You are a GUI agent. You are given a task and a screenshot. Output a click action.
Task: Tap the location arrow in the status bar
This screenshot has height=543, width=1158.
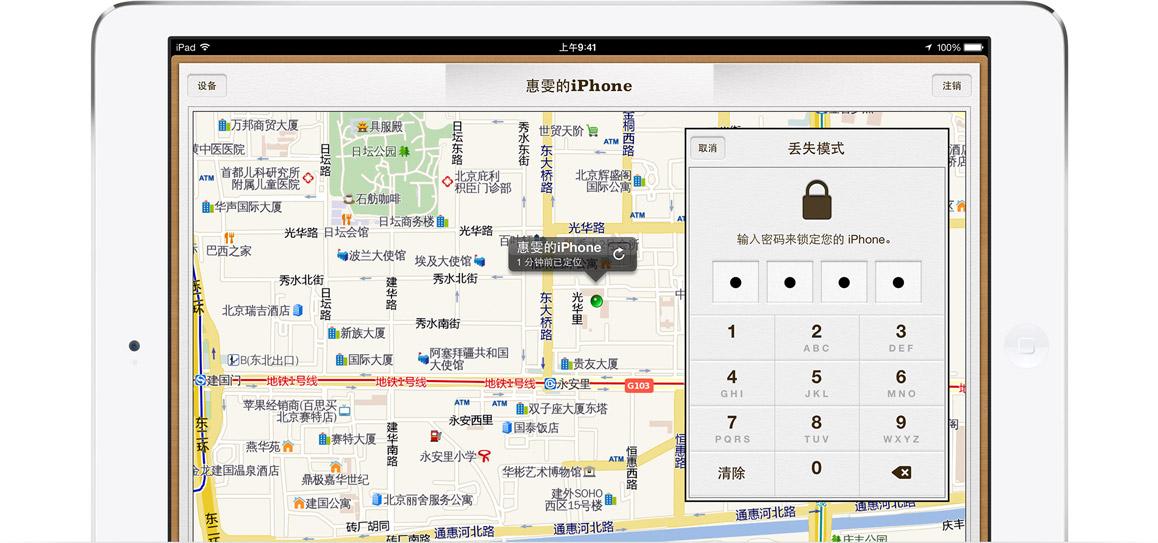point(928,47)
